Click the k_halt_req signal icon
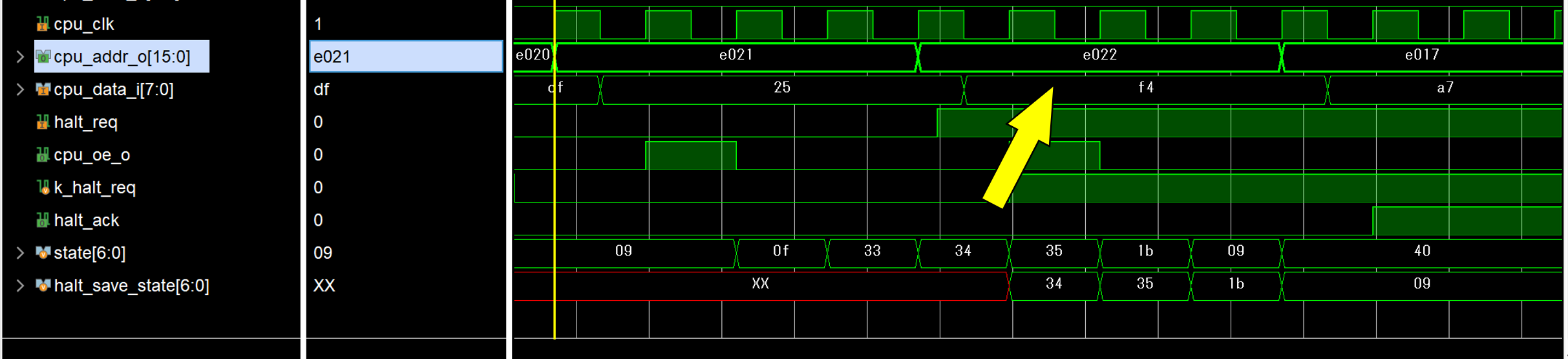Viewport: 1568px width, 359px height. [43, 188]
